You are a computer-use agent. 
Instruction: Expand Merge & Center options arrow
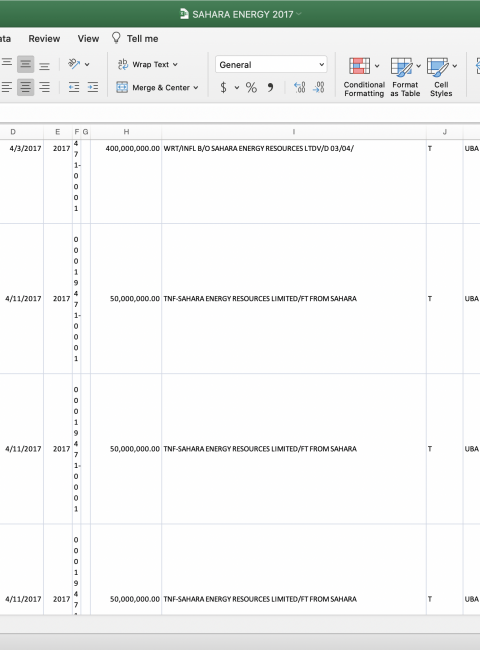[196, 88]
